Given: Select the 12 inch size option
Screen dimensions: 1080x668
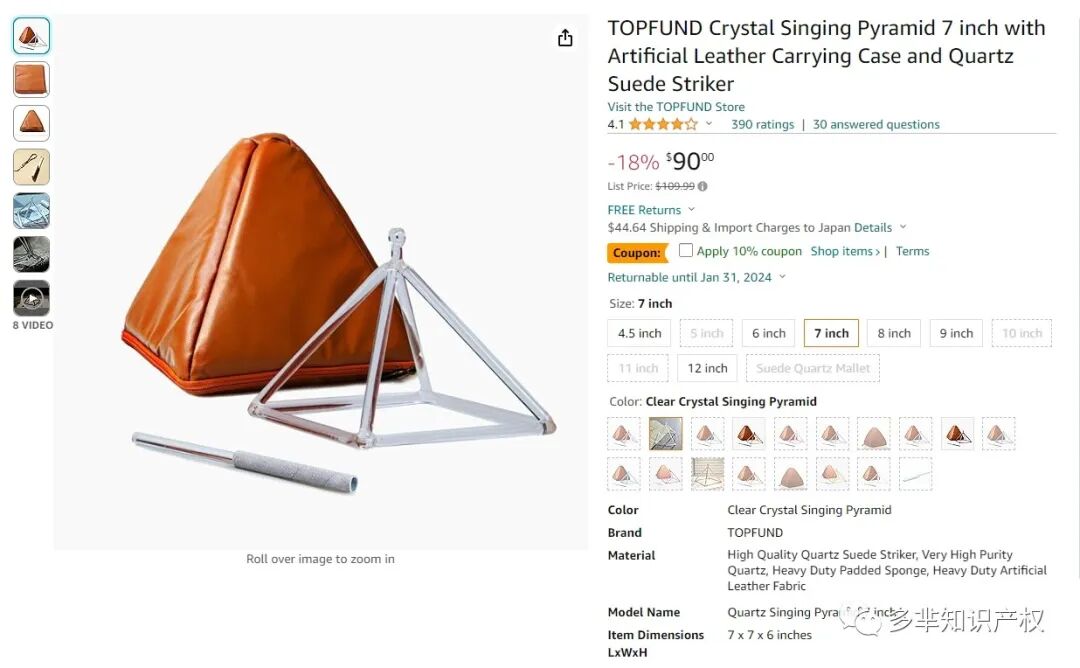Looking at the screenshot, I should (x=707, y=368).
